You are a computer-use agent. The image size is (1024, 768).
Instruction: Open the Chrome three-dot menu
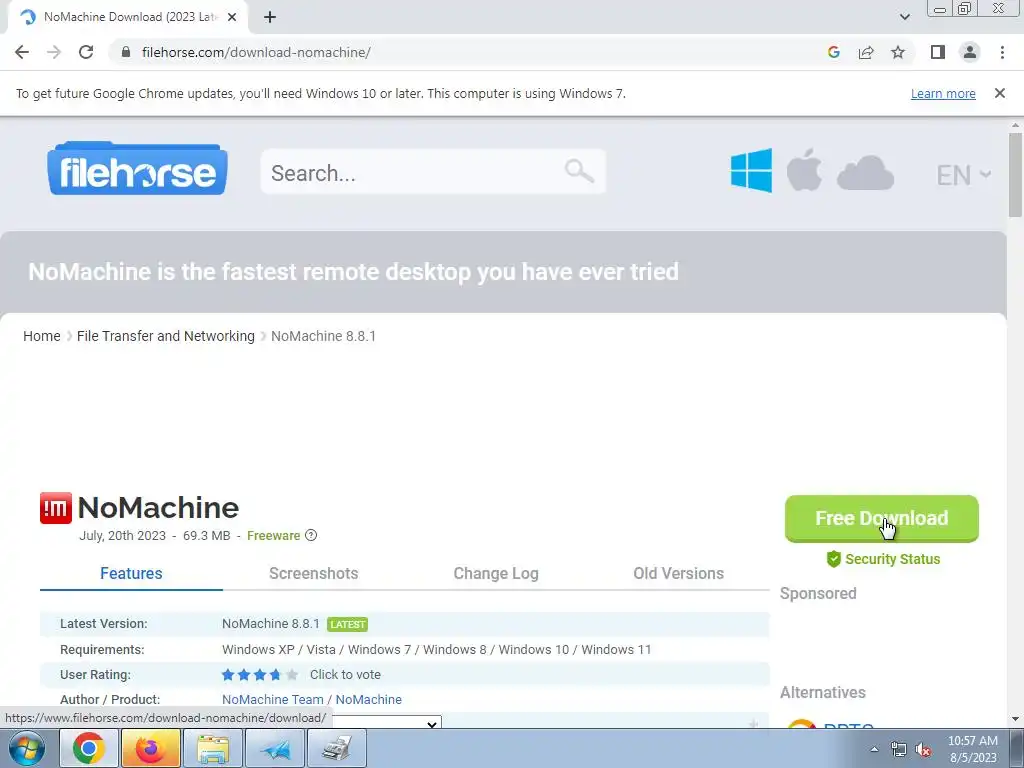point(1002,52)
